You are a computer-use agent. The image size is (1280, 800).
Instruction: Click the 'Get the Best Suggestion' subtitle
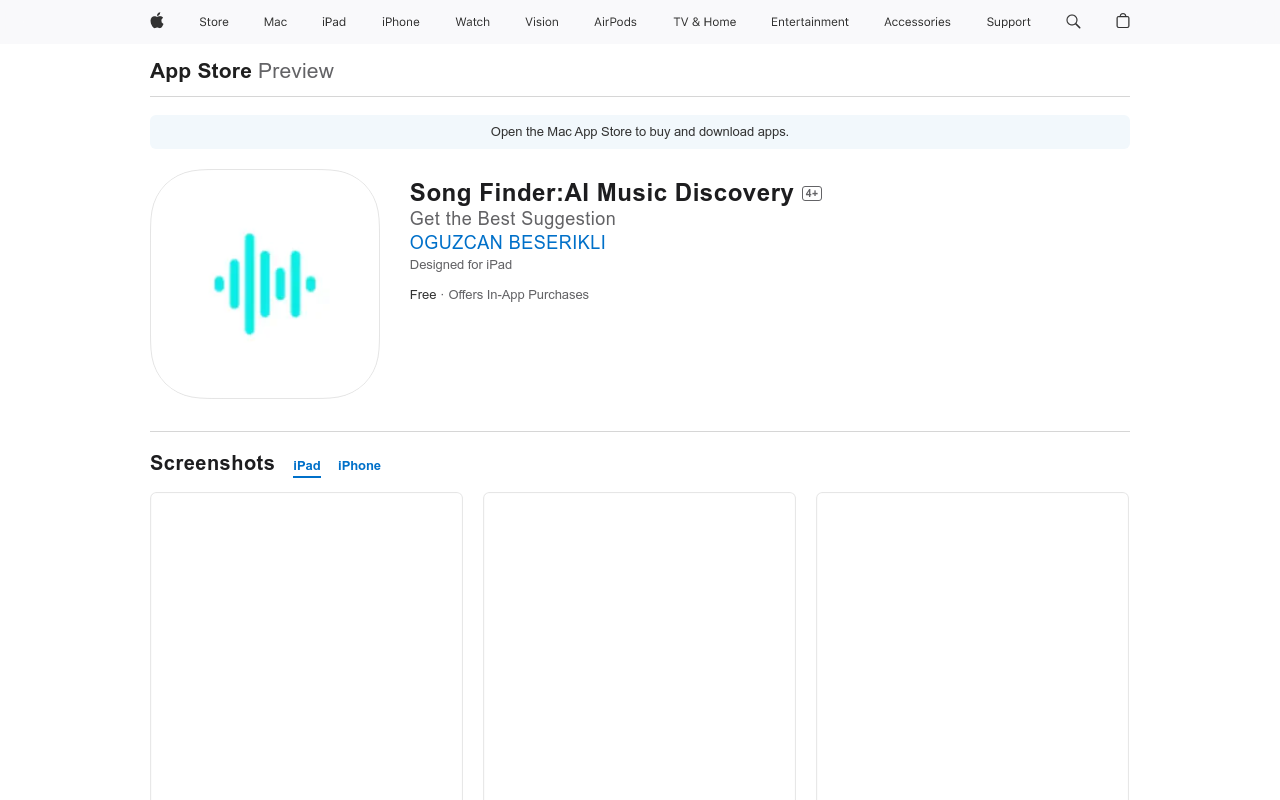(513, 219)
